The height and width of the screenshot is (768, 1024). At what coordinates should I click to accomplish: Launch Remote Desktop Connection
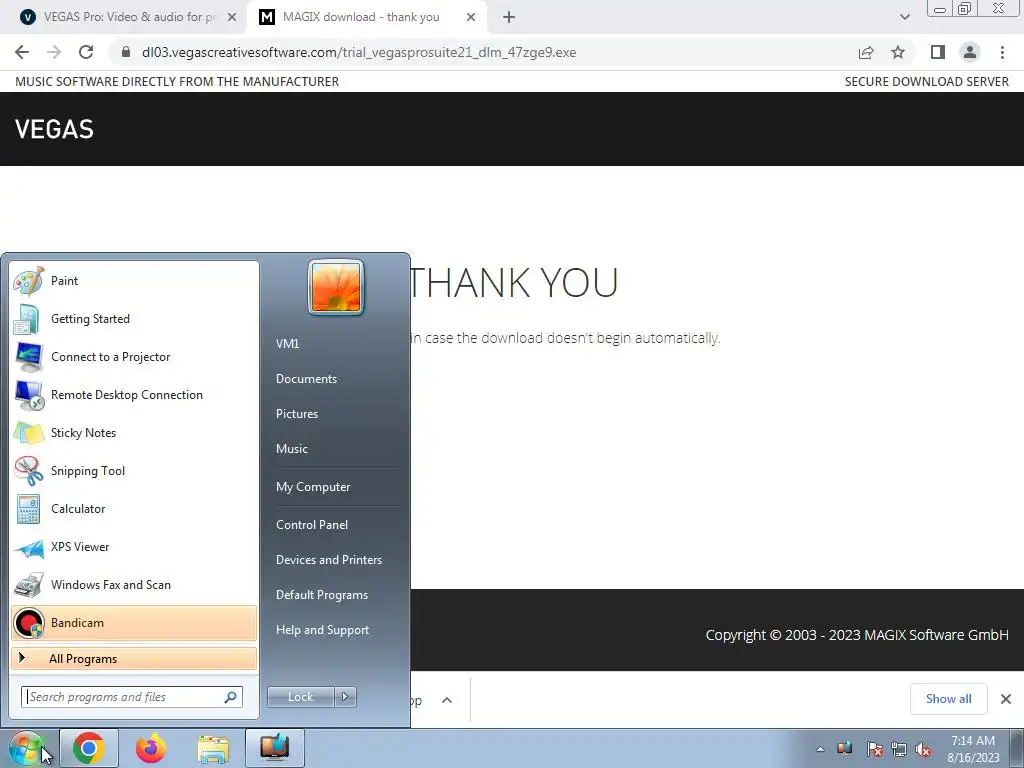[134, 394]
